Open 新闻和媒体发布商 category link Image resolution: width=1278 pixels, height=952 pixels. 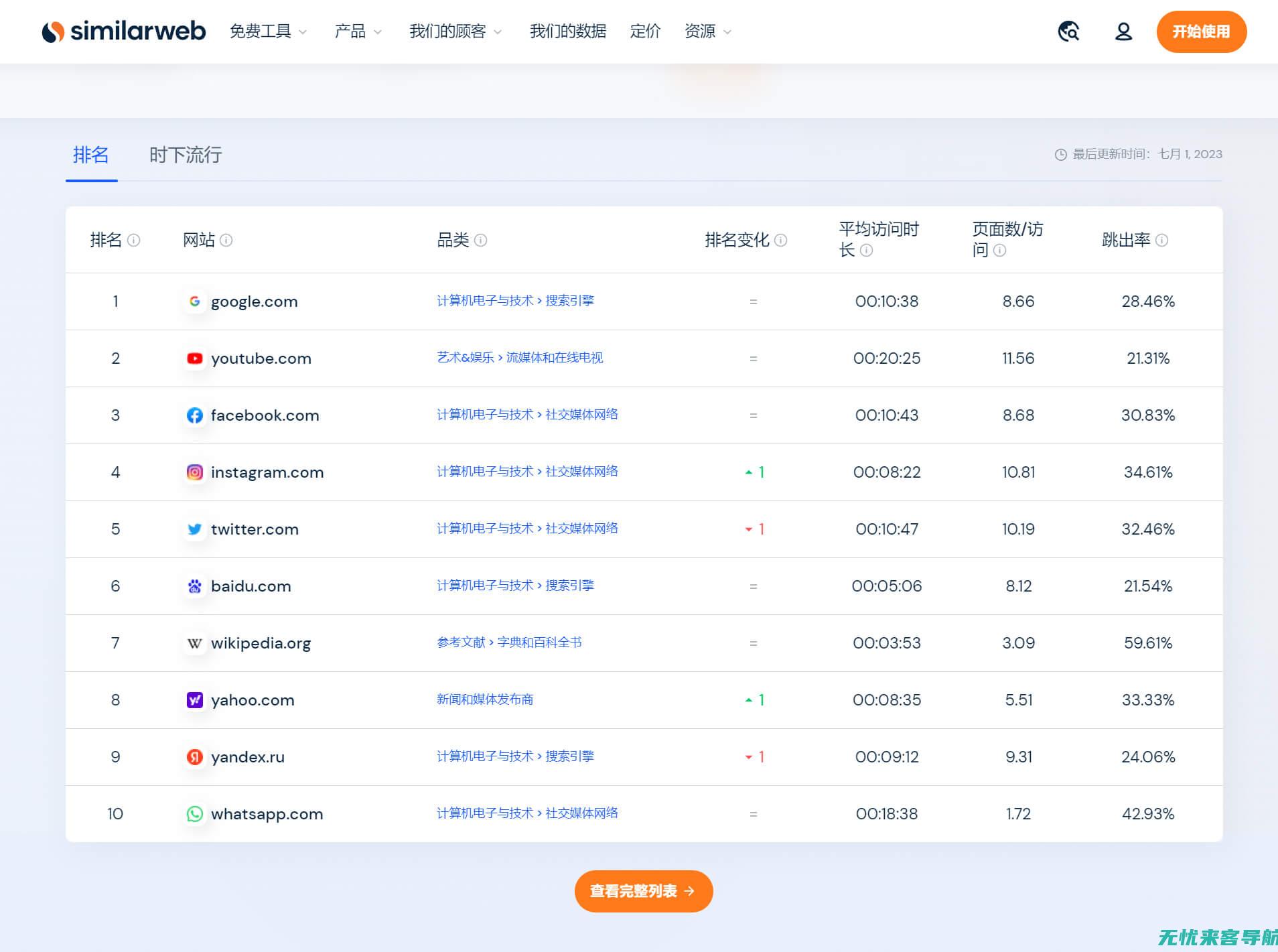pyautogui.click(x=485, y=699)
